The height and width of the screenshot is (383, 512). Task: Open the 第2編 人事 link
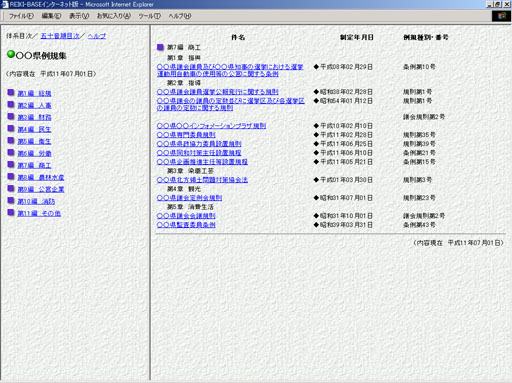[34, 105]
